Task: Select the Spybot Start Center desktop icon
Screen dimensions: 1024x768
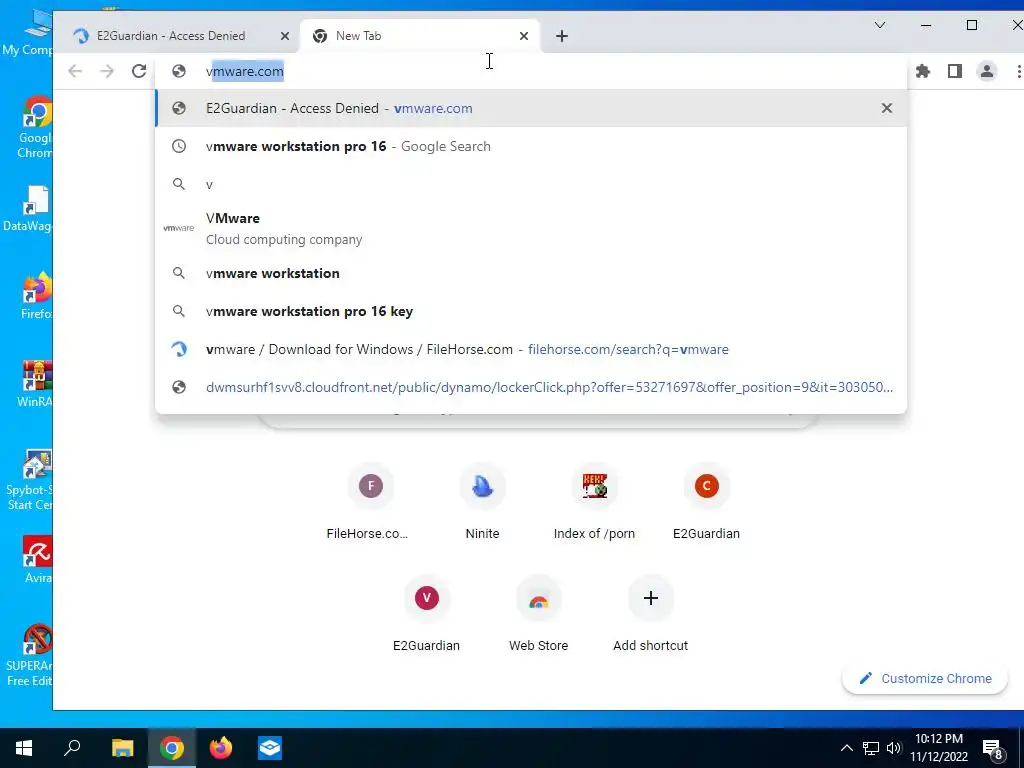Action: [31, 480]
